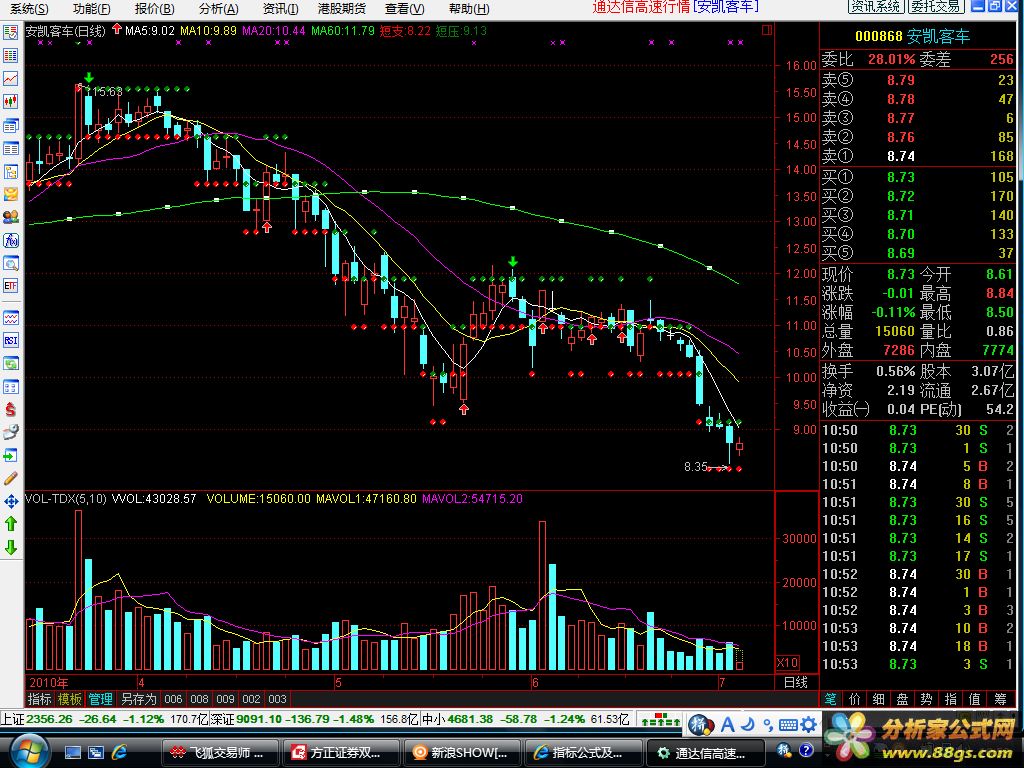Click the green import arrow icon in left toolbar
The height and width of the screenshot is (768, 1024).
coord(10,455)
